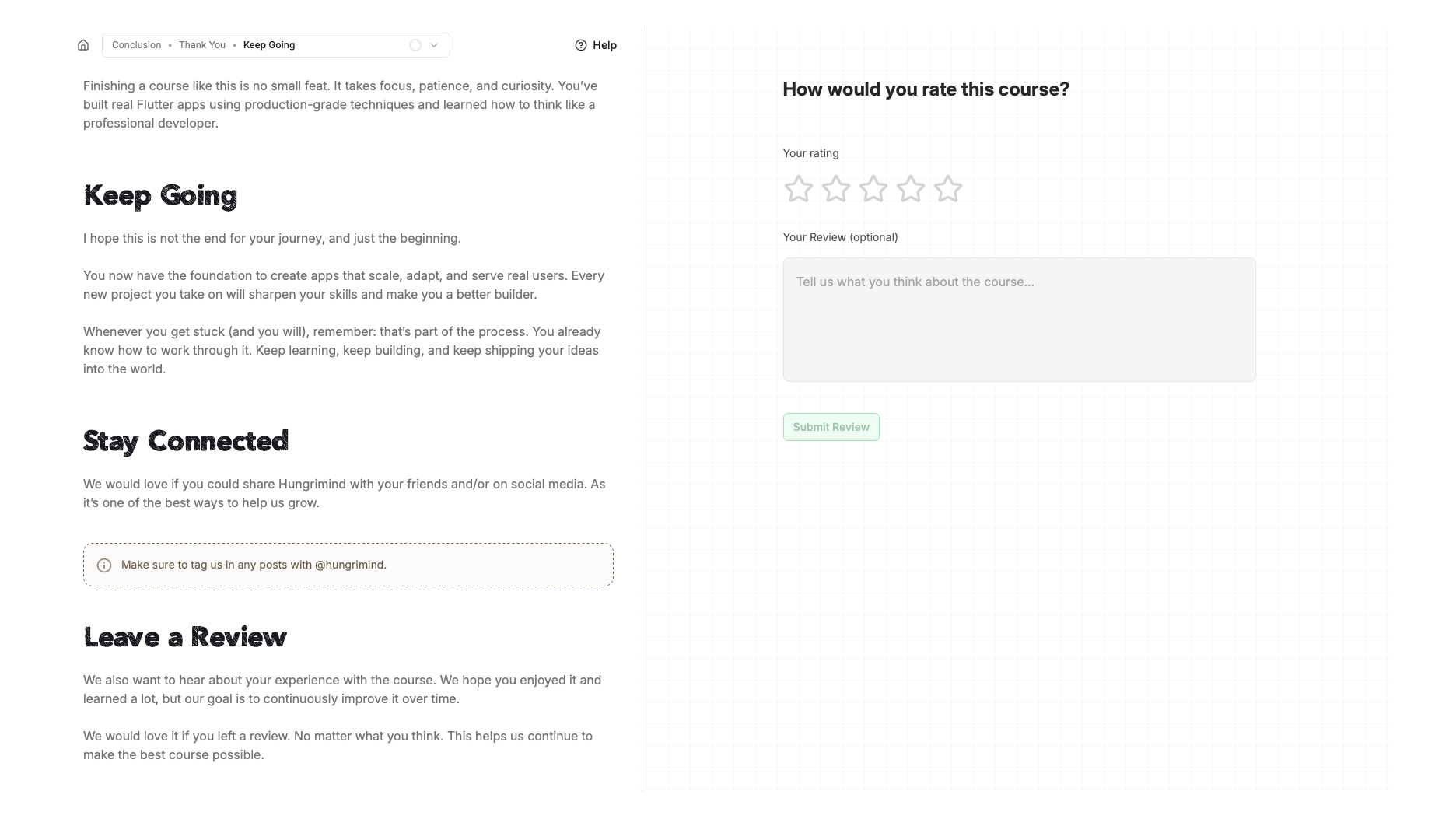1456x819 pixels.
Task: Click the home icon in the top left
Action: [x=83, y=44]
